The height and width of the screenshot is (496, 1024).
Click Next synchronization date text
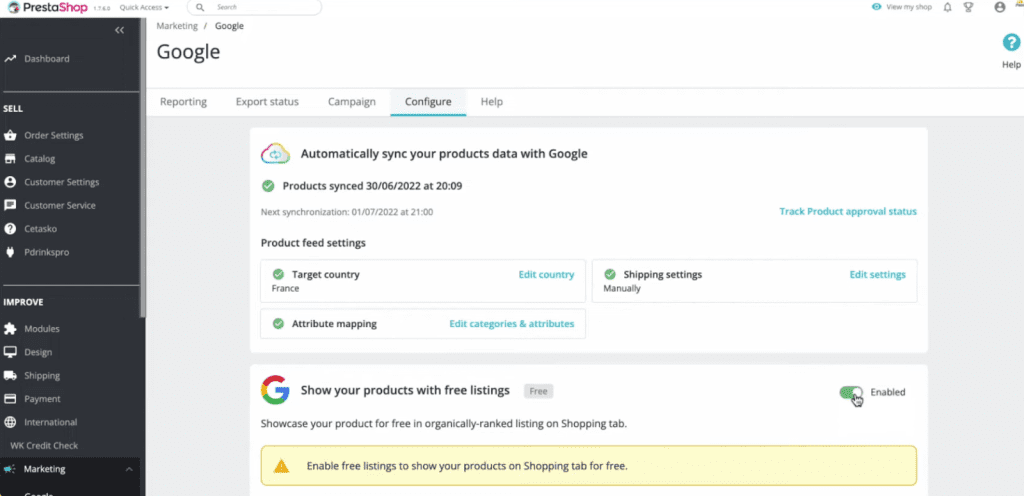[x=347, y=212]
